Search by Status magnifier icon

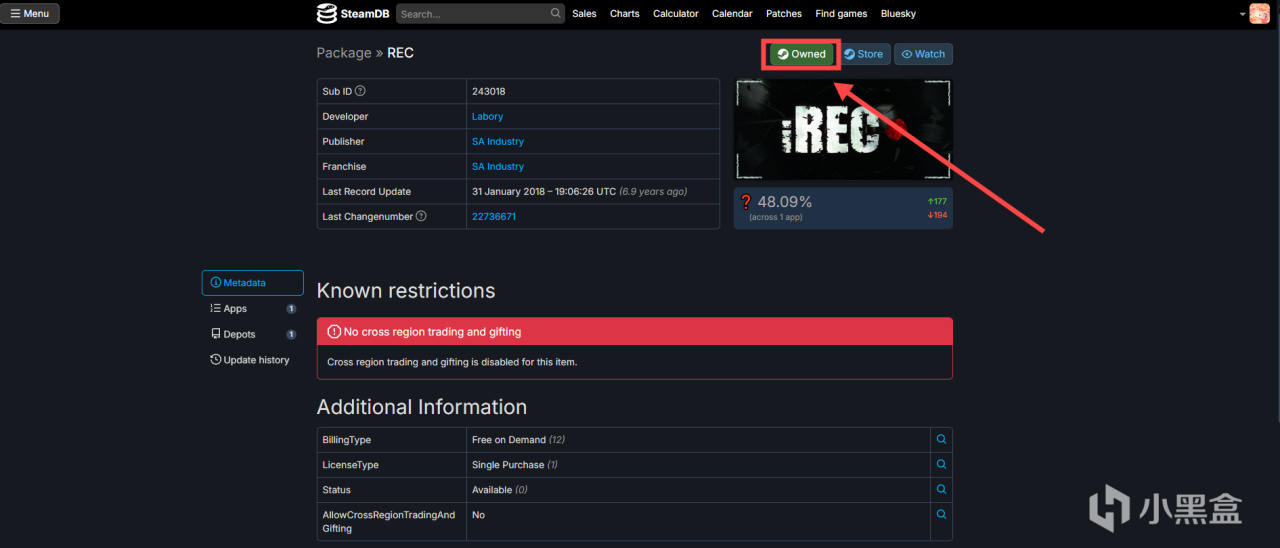point(941,490)
